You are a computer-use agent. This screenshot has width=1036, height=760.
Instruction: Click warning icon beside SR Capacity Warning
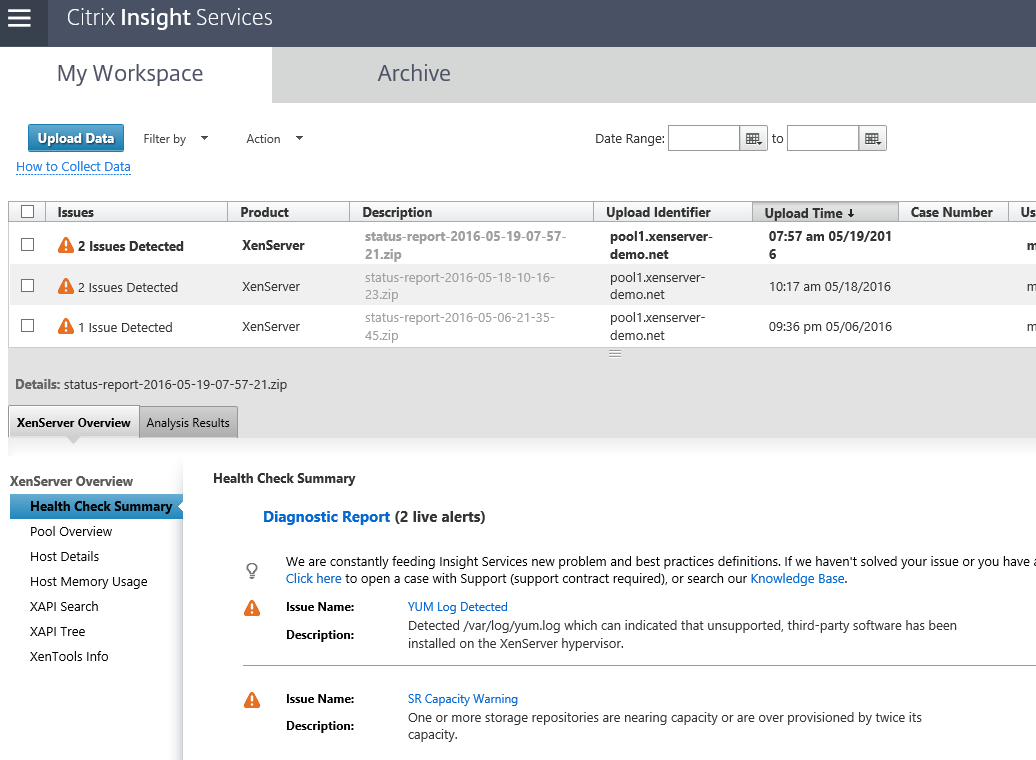pyautogui.click(x=252, y=700)
